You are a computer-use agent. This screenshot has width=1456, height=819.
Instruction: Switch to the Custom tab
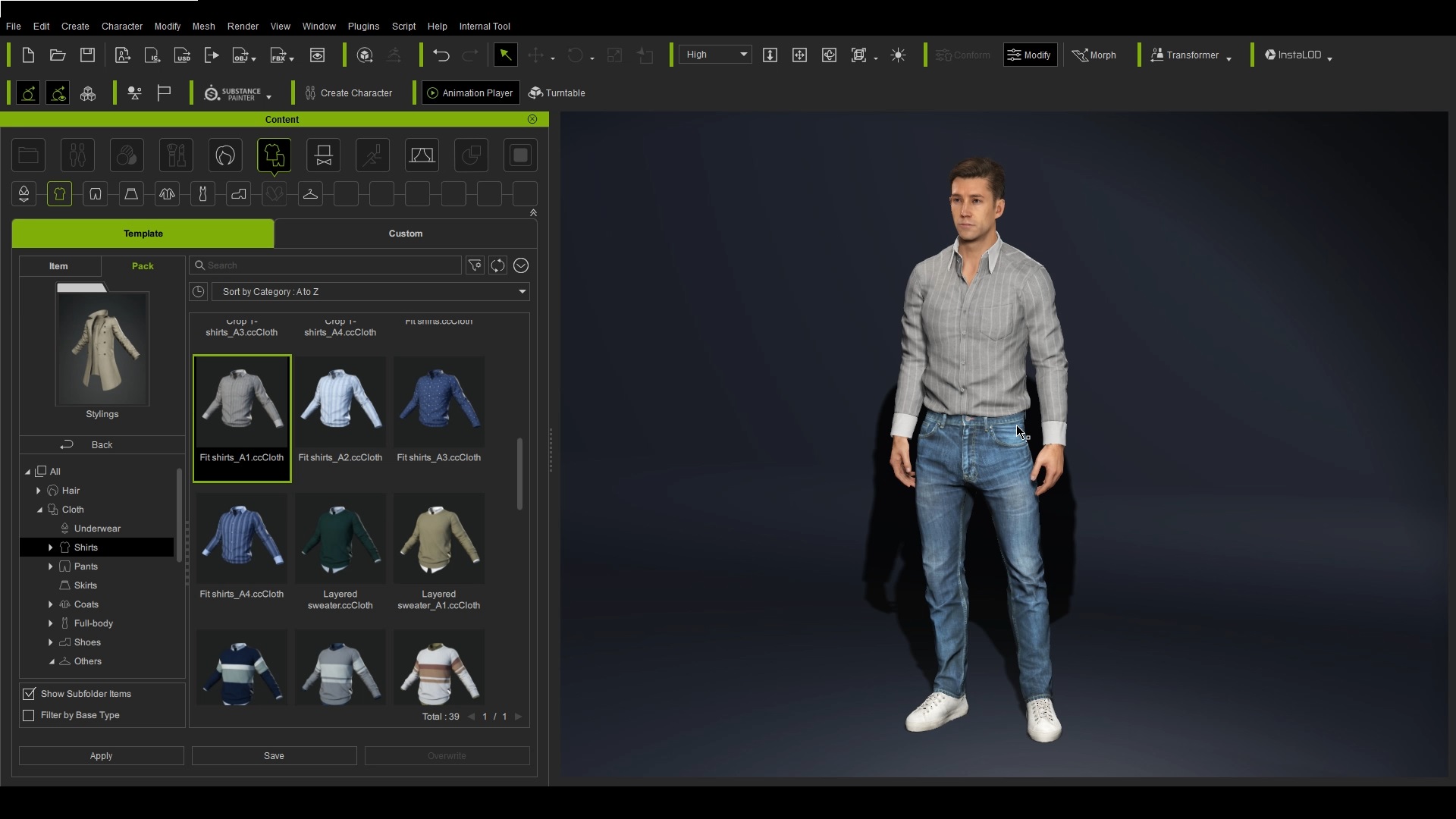pos(406,234)
